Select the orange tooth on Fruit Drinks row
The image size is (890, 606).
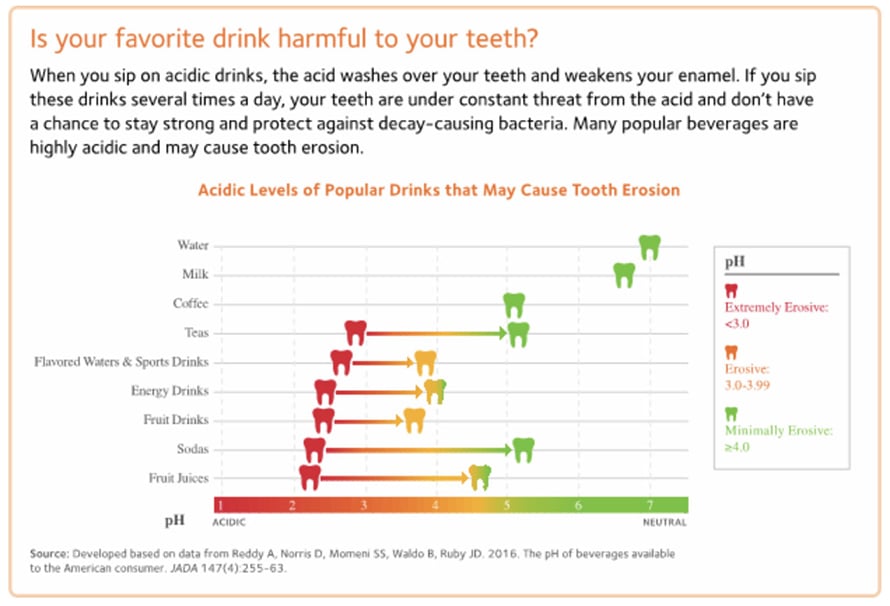(414, 420)
